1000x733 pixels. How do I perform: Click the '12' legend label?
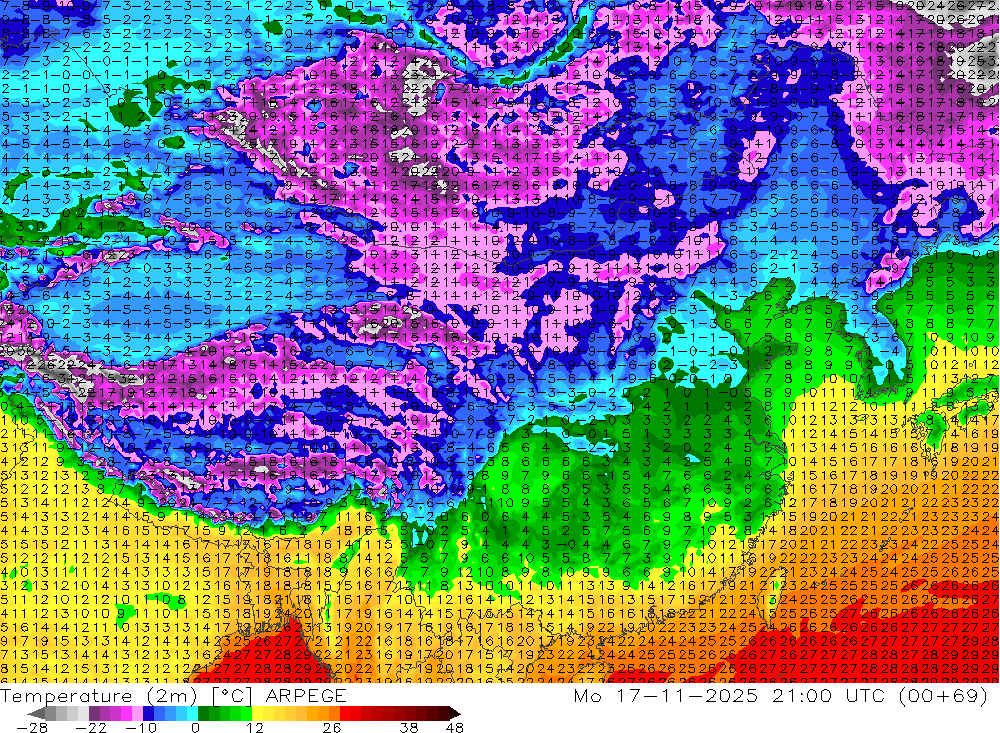[255, 727]
